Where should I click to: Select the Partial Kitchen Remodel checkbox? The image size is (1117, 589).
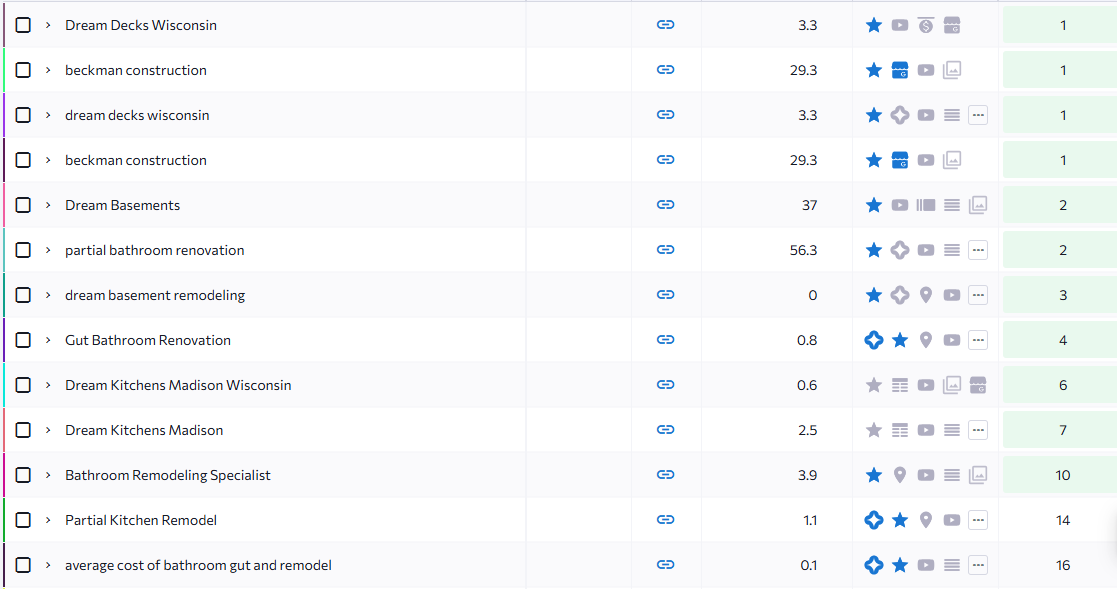click(23, 520)
